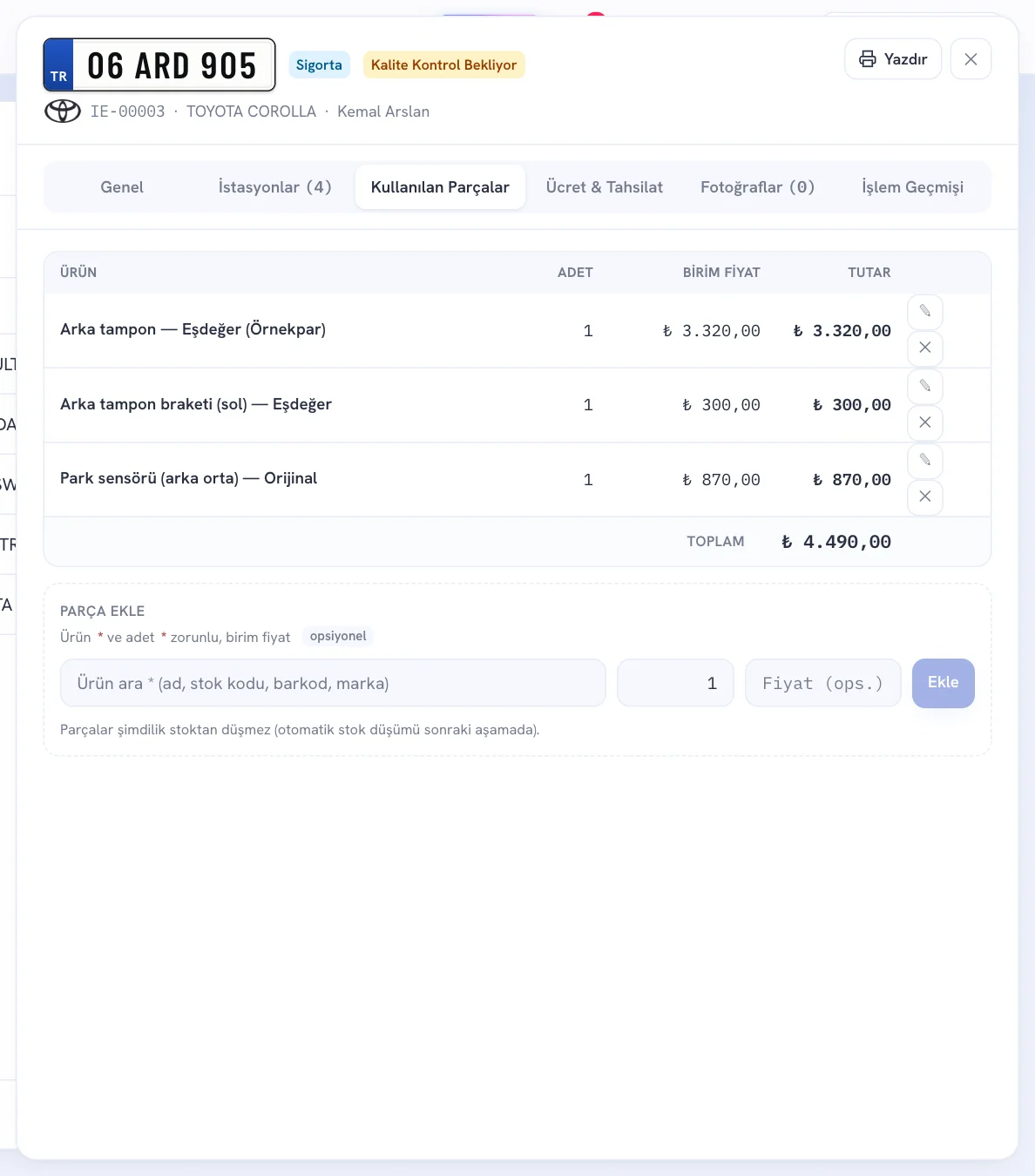Click the Fiyat (ops.) price field

coord(823,683)
